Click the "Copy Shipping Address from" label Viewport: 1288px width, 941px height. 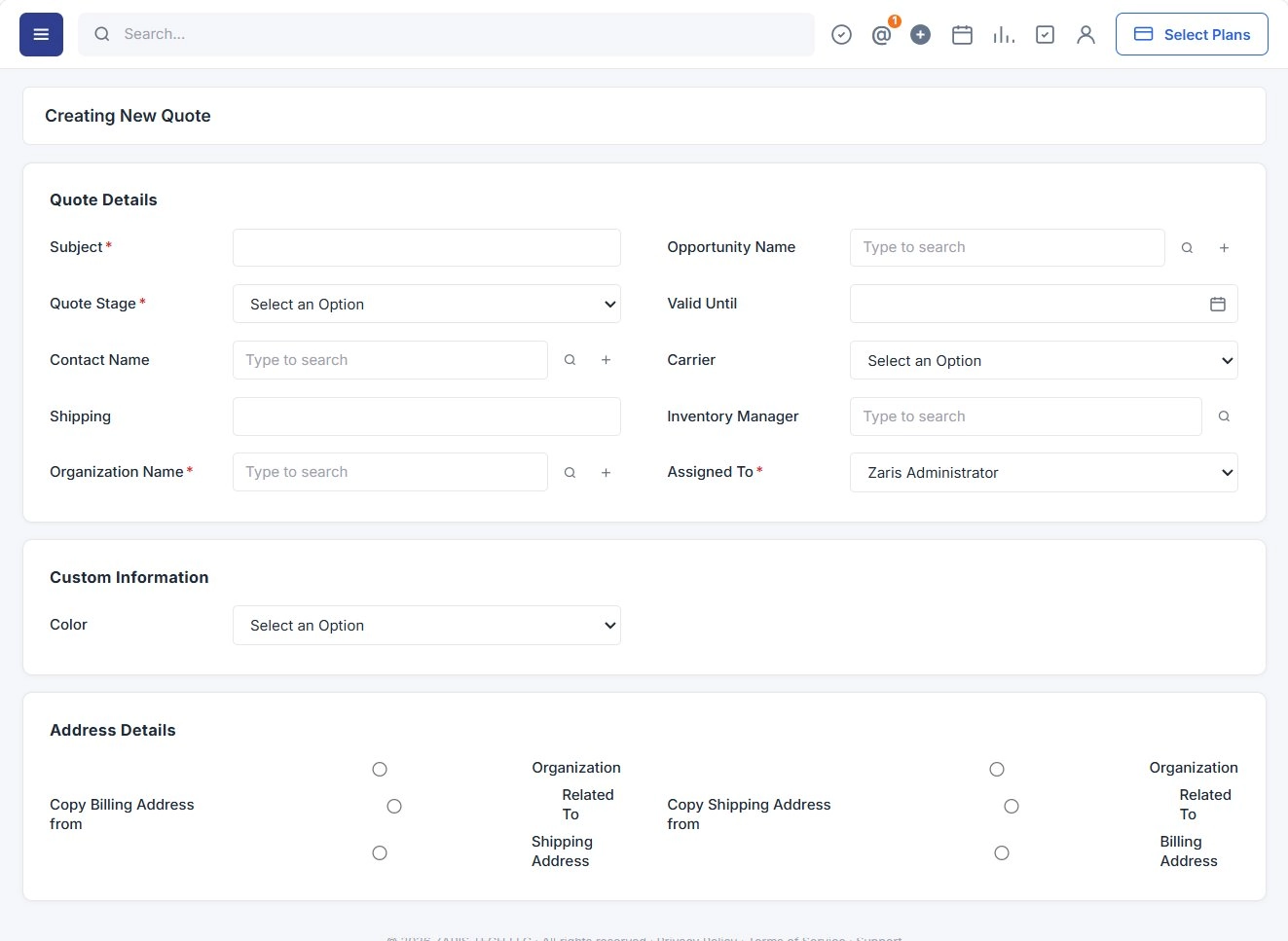coord(749,814)
